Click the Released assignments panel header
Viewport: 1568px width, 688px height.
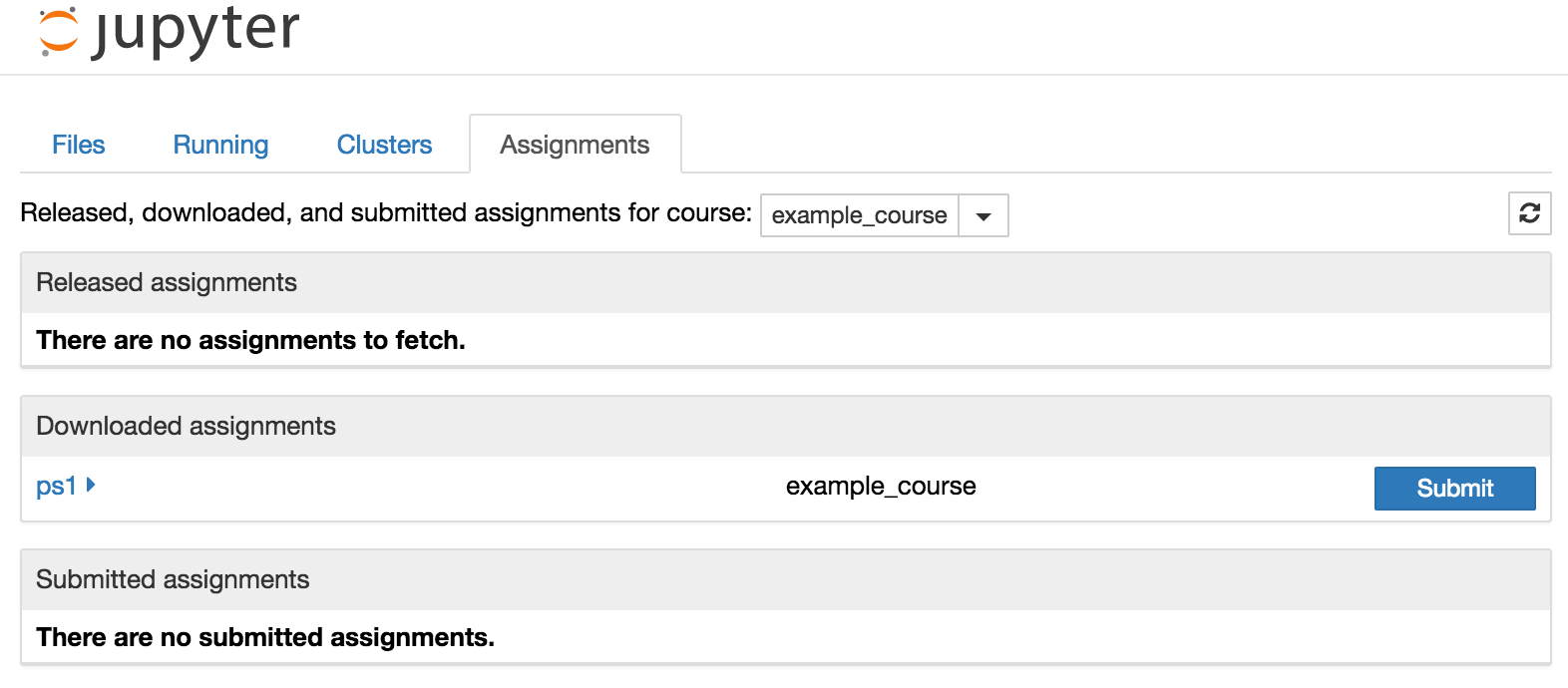coord(167,283)
